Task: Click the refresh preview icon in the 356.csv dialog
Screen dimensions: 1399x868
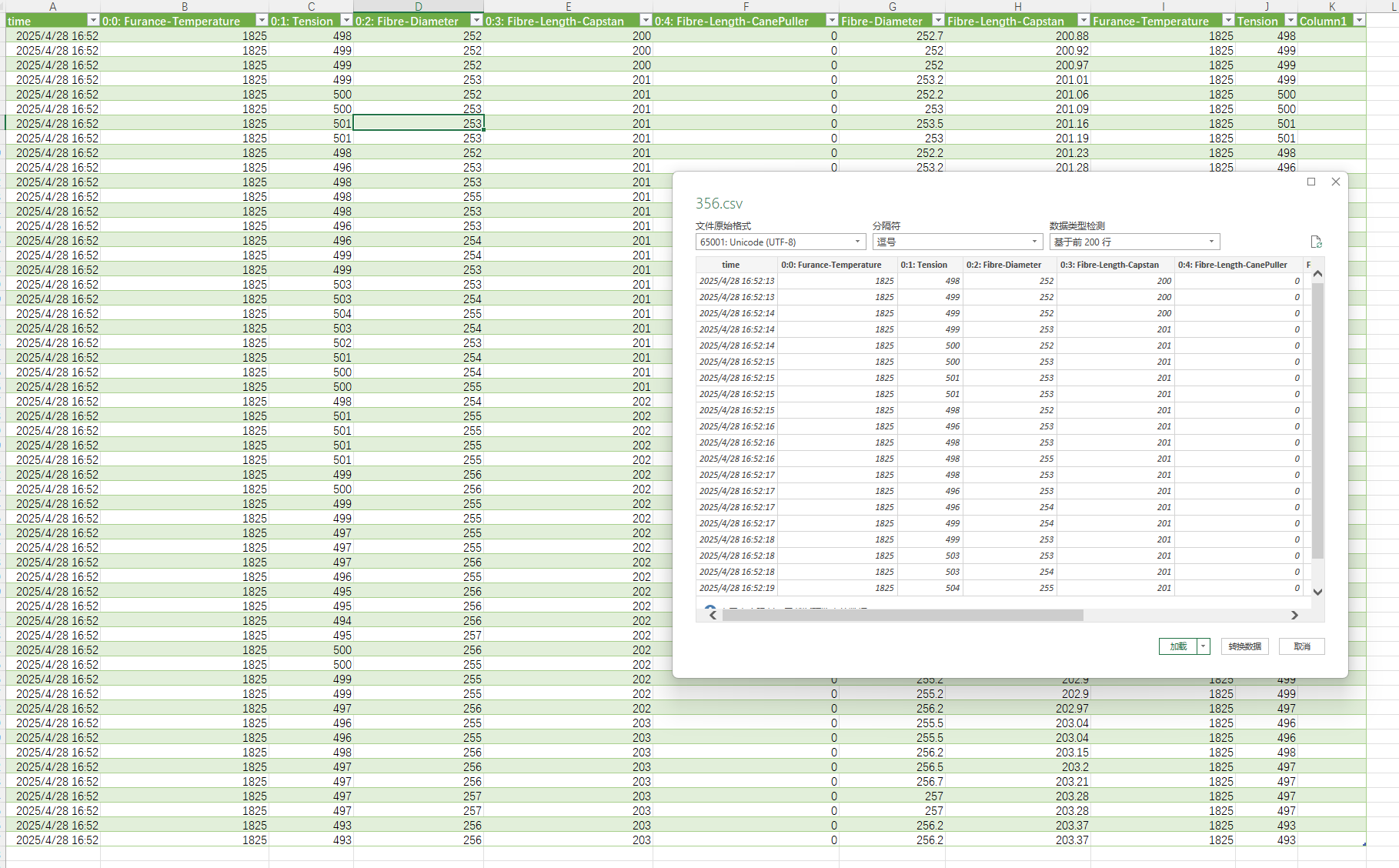Action: point(1317,242)
